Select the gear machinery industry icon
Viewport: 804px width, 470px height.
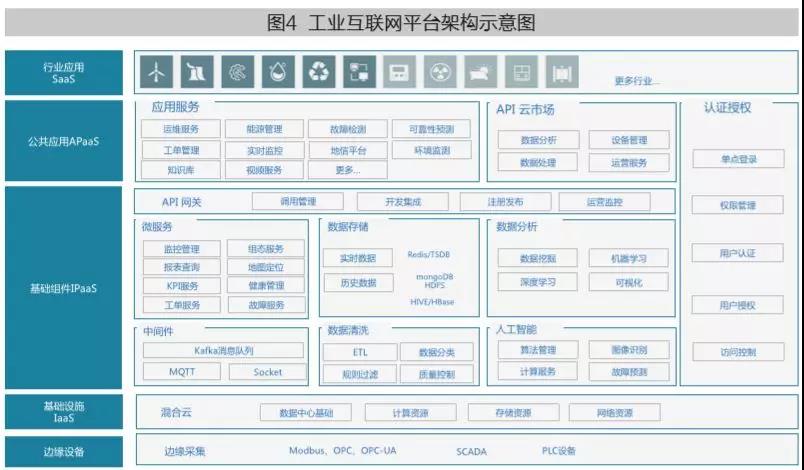point(237,72)
